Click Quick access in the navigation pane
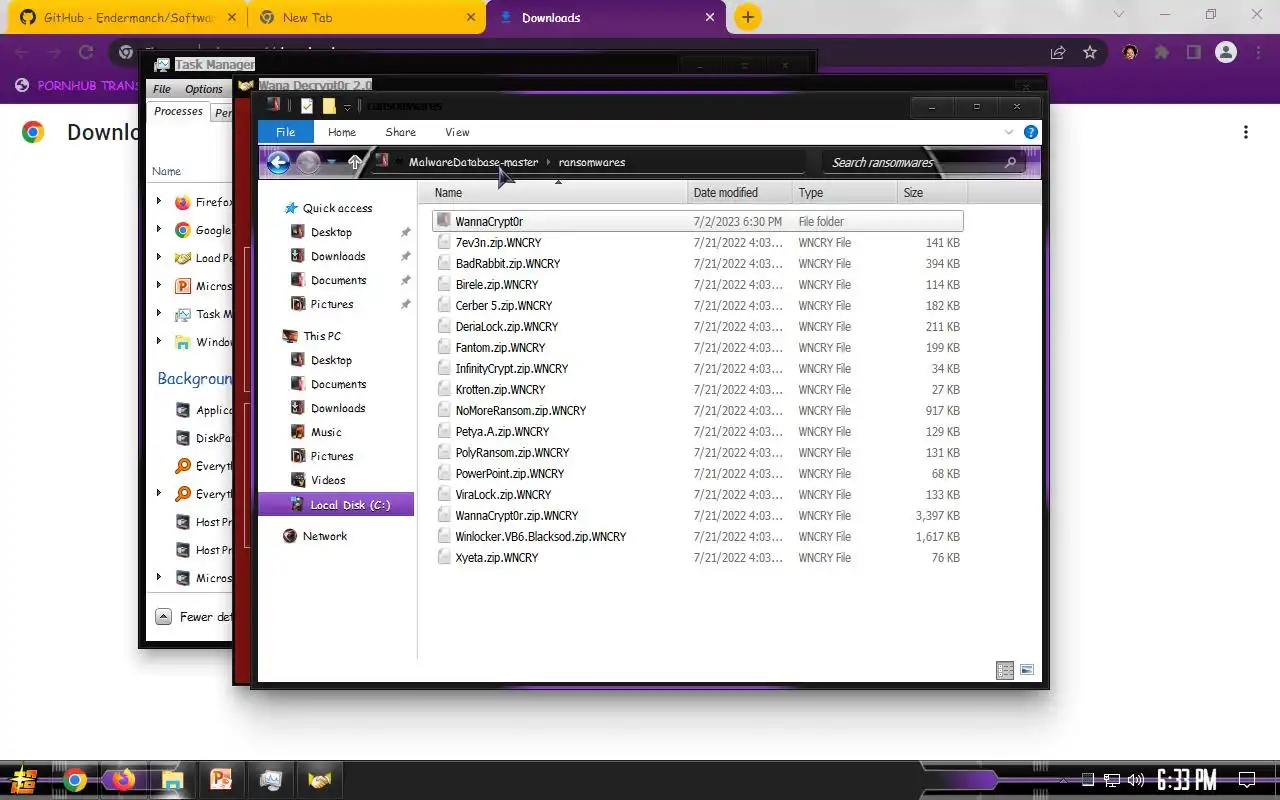Image resolution: width=1280 pixels, height=800 pixels. tap(337, 208)
